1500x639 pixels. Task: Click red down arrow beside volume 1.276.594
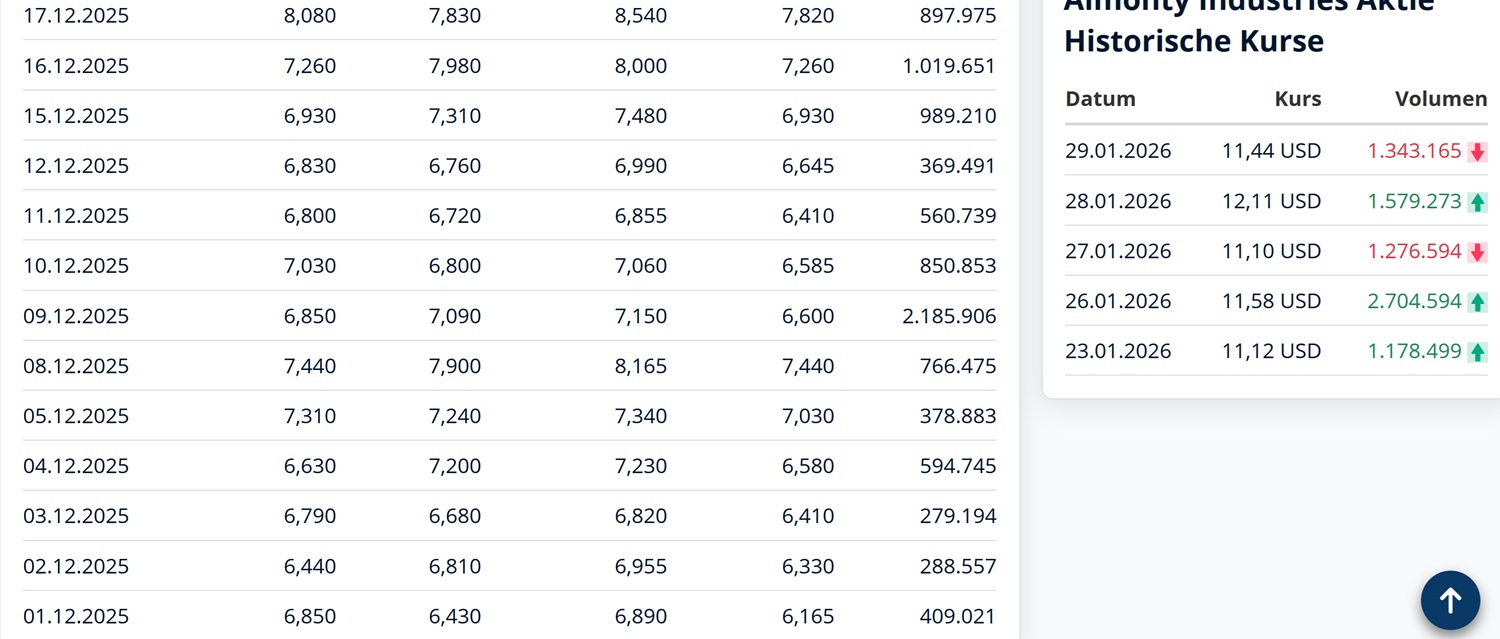pyautogui.click(x=1477, y=252)
